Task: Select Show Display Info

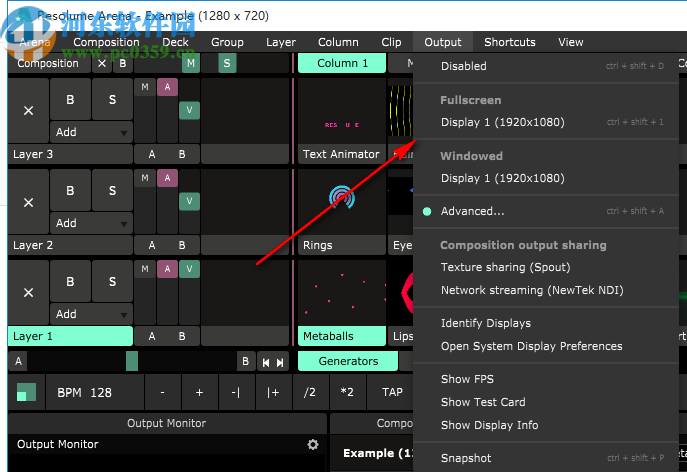Action: click(546, 425)
